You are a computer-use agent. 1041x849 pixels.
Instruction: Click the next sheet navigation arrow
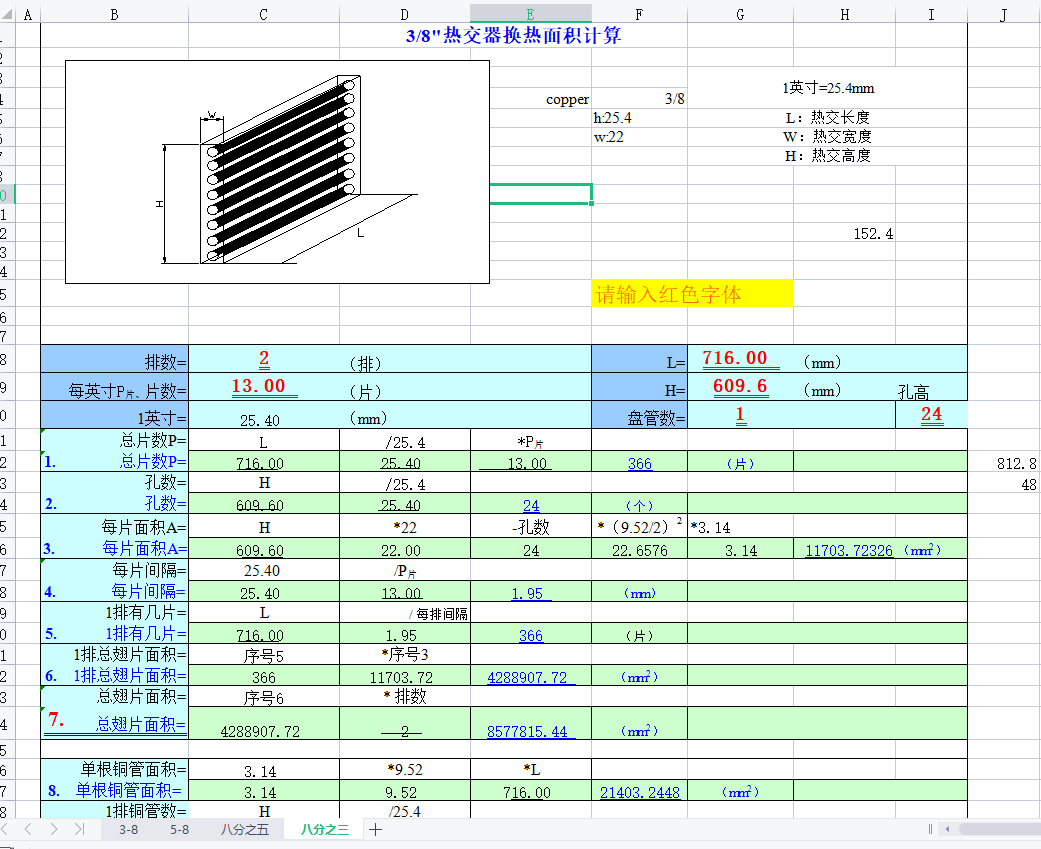[54, 829]
